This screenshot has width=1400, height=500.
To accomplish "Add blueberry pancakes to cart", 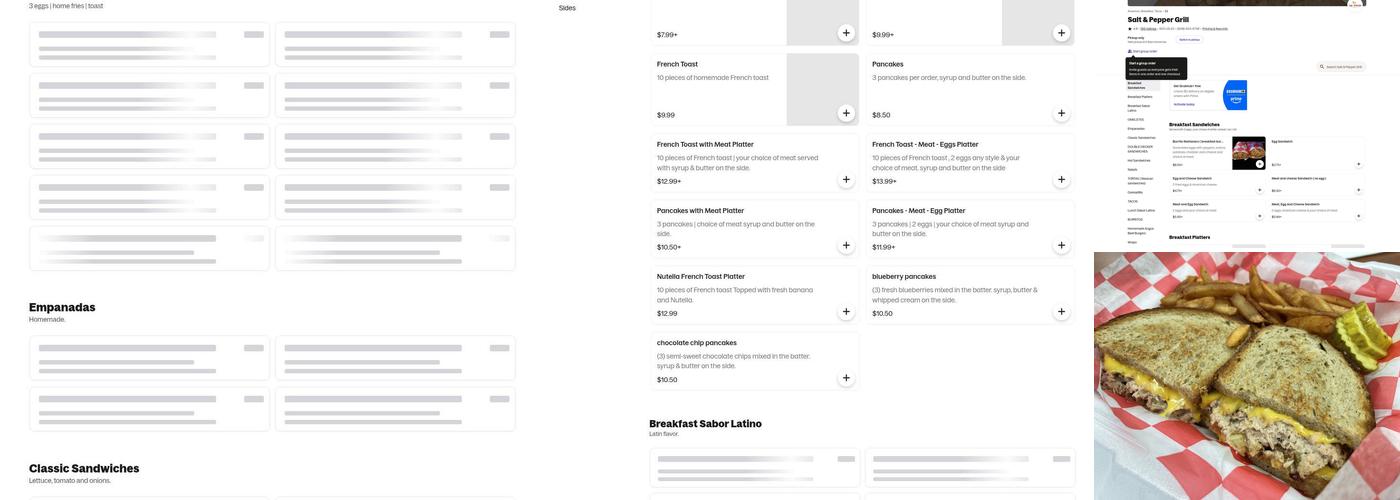I will (x=1061, y=312).
